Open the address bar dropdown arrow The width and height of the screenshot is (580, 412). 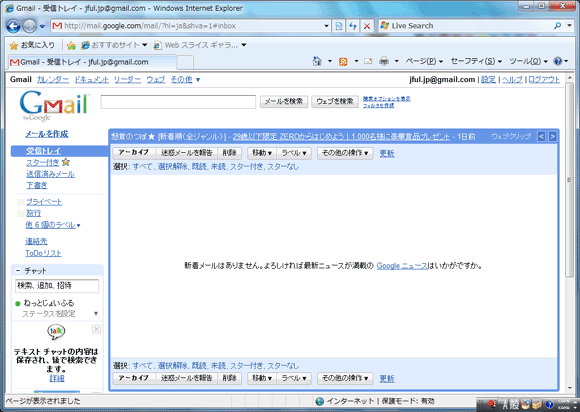click(x=326, y=26)
